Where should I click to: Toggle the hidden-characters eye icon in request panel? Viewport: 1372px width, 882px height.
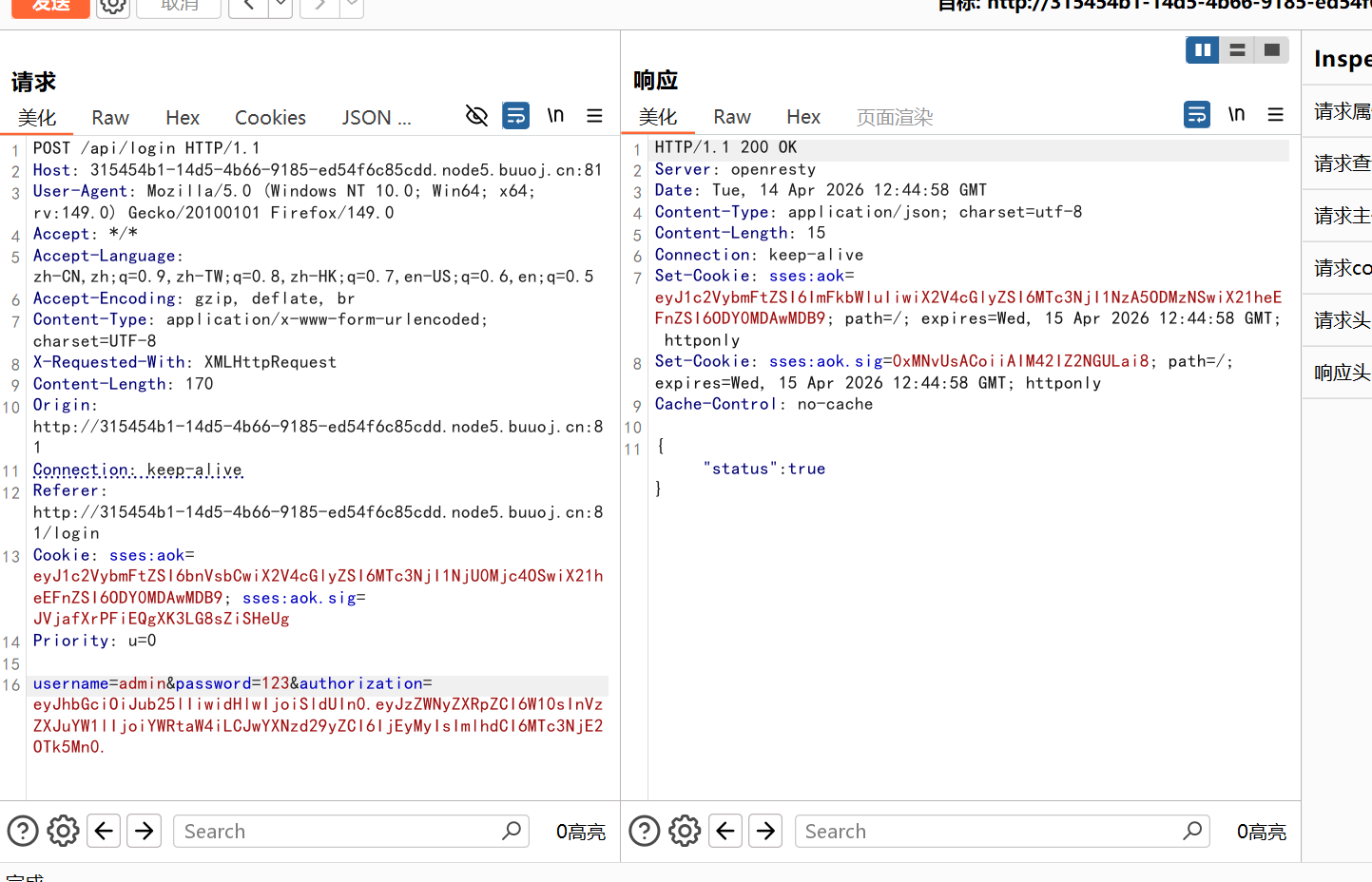(476, 116)
